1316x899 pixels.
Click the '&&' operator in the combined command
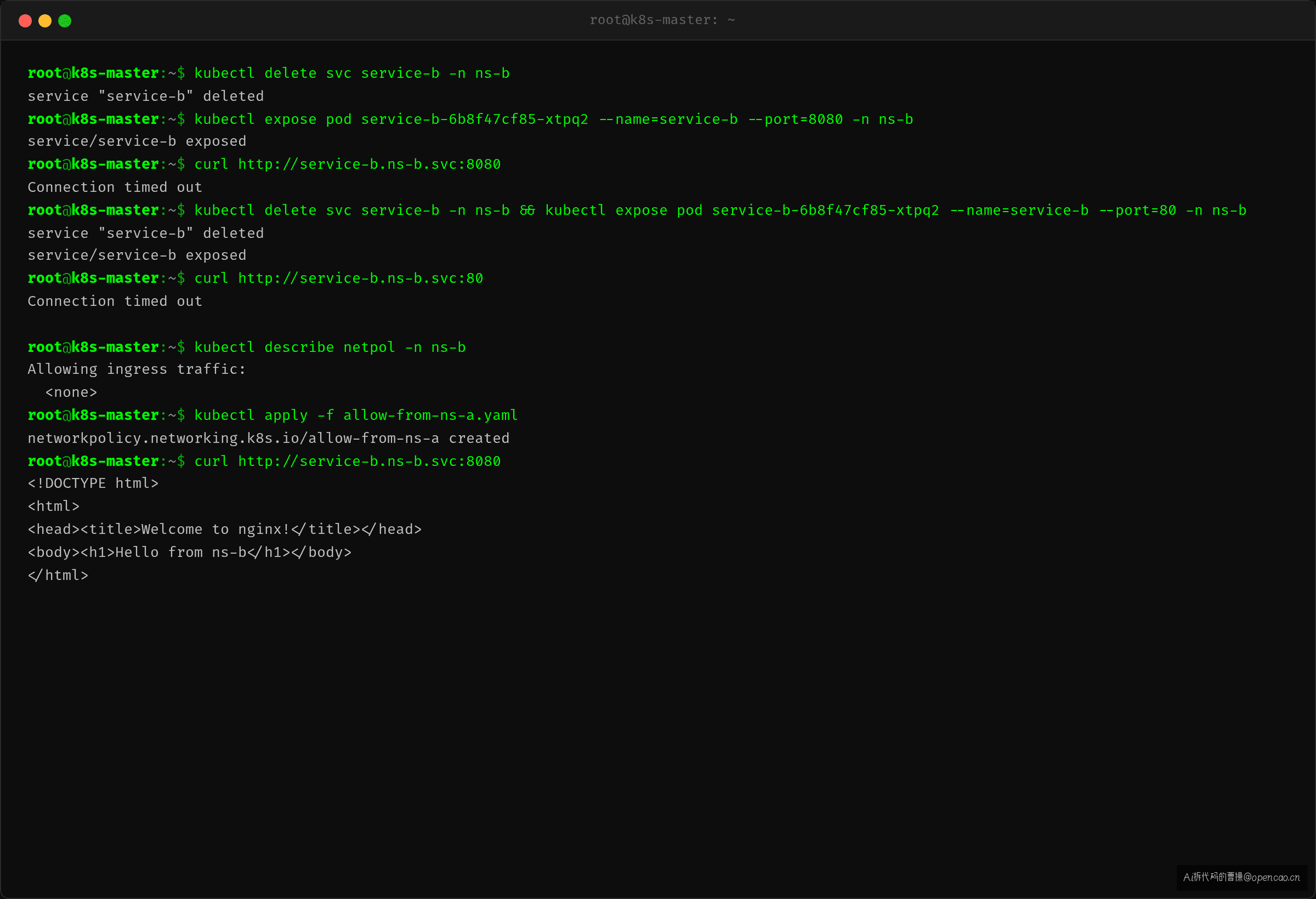click(x=527, y=210)
